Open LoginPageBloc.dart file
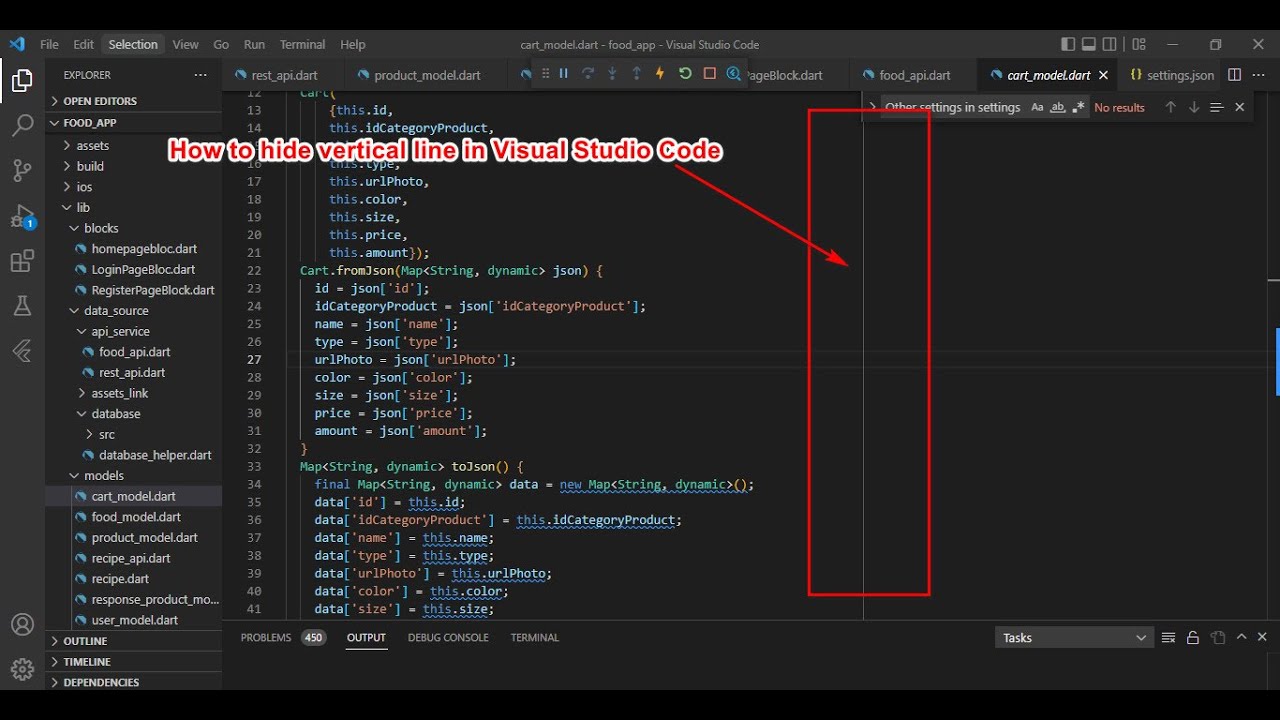 (134, 269)
